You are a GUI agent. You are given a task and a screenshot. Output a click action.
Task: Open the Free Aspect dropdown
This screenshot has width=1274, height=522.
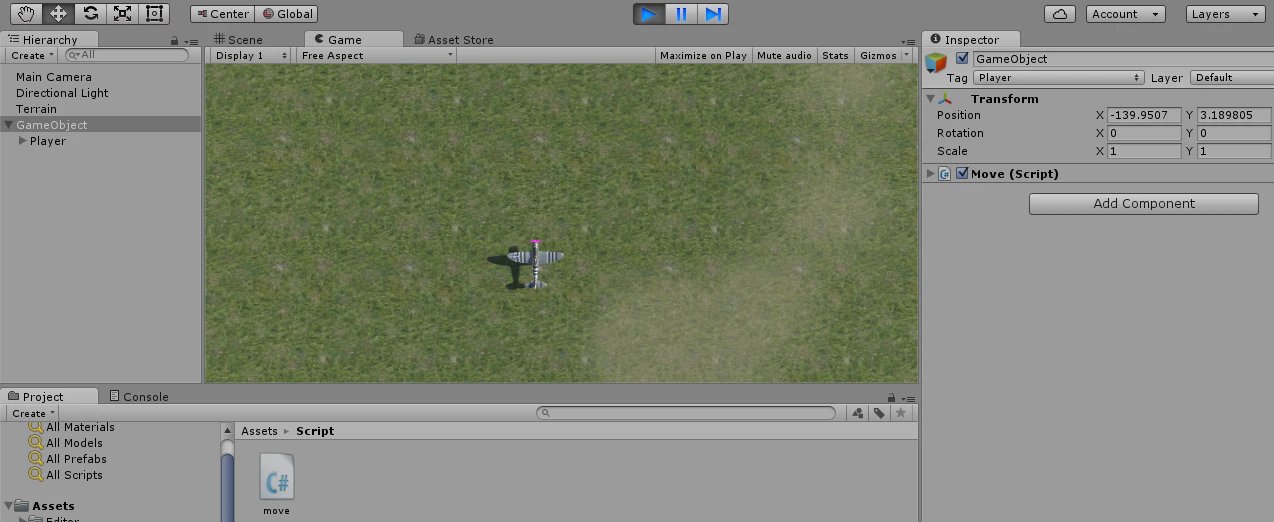coord(377,56)
